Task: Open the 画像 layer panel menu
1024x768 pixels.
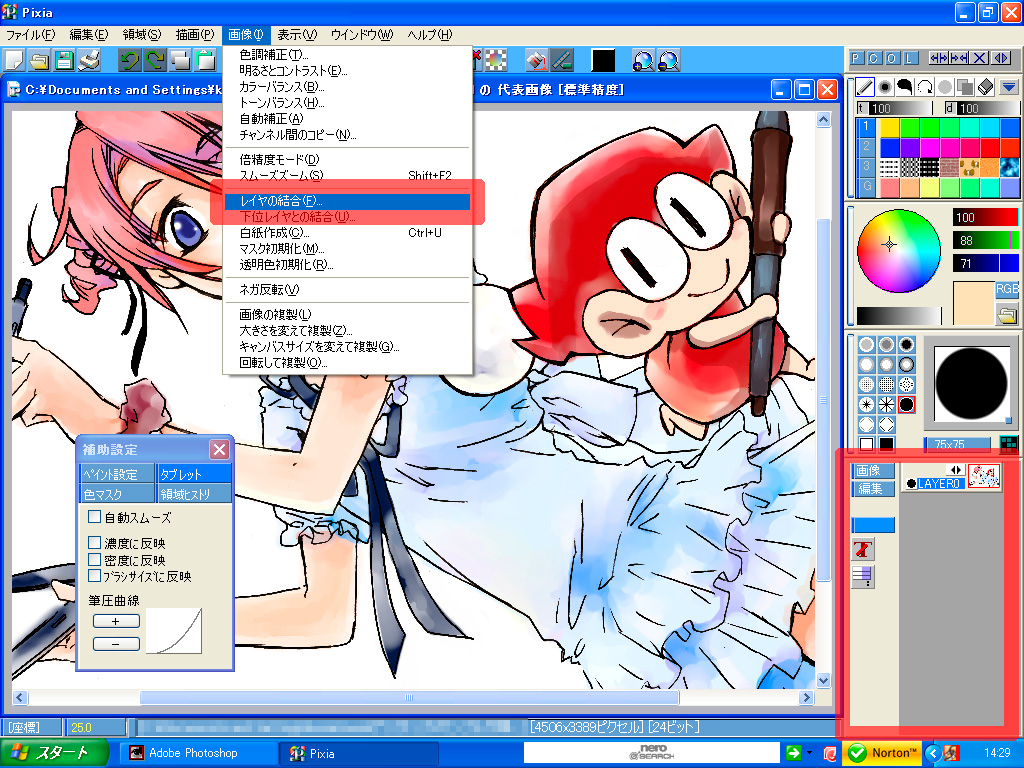Action: 872,471
